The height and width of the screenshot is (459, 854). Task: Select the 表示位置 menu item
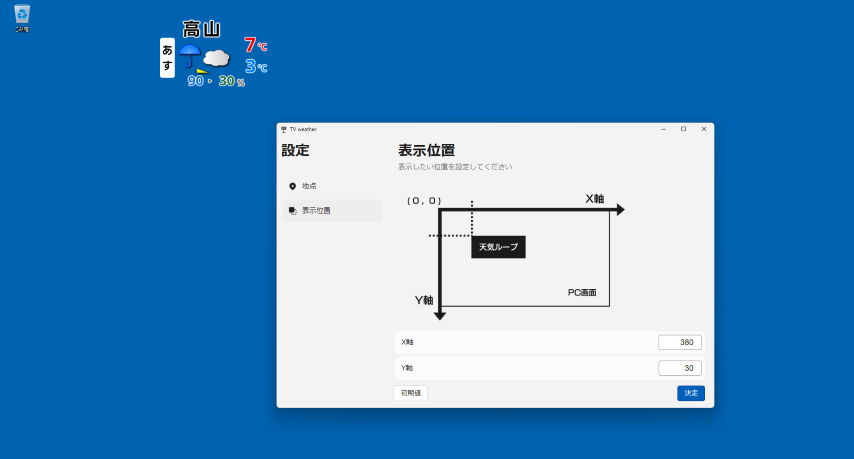(332, 211)
